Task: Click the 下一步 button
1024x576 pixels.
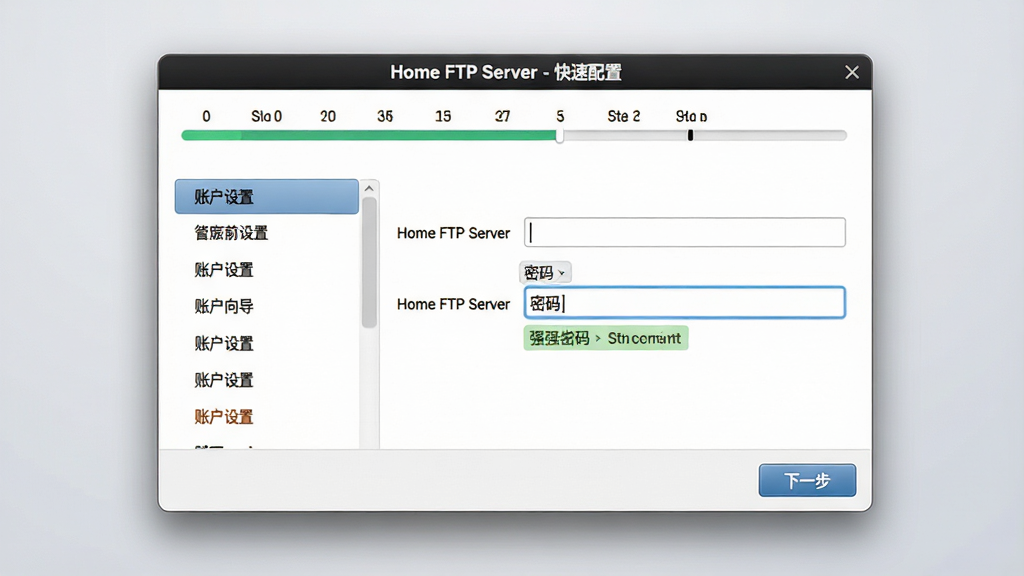Action: (x=807, y=481)
